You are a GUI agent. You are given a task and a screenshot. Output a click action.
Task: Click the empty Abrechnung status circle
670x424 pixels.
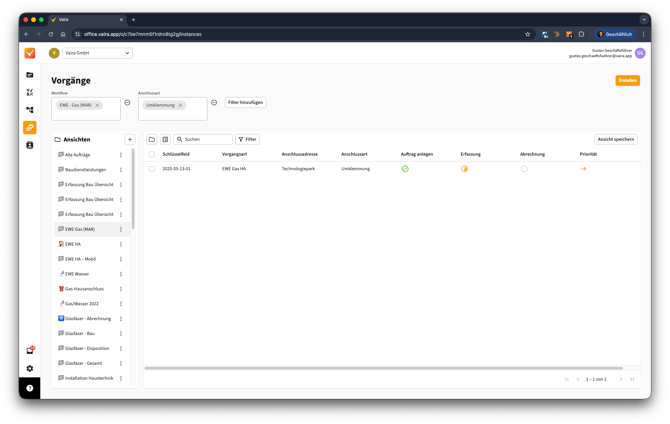[x=524, y=169]
